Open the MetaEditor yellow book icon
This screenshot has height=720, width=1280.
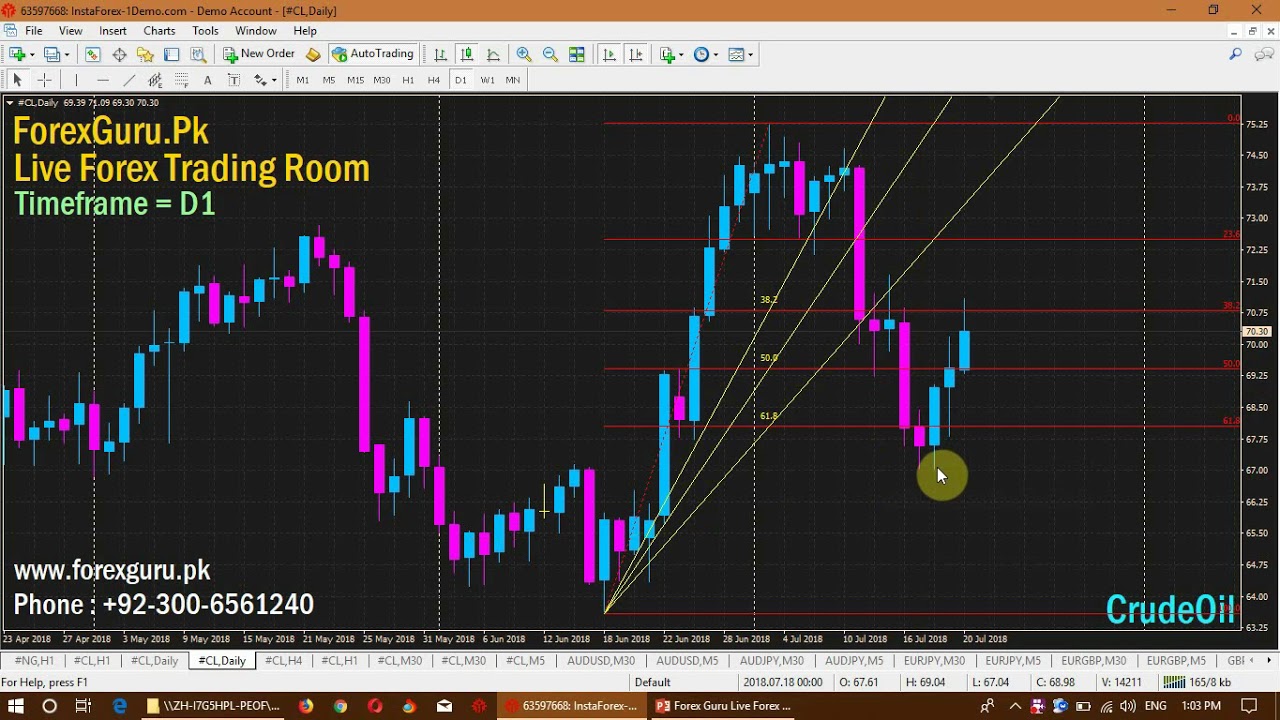[313, 54]
